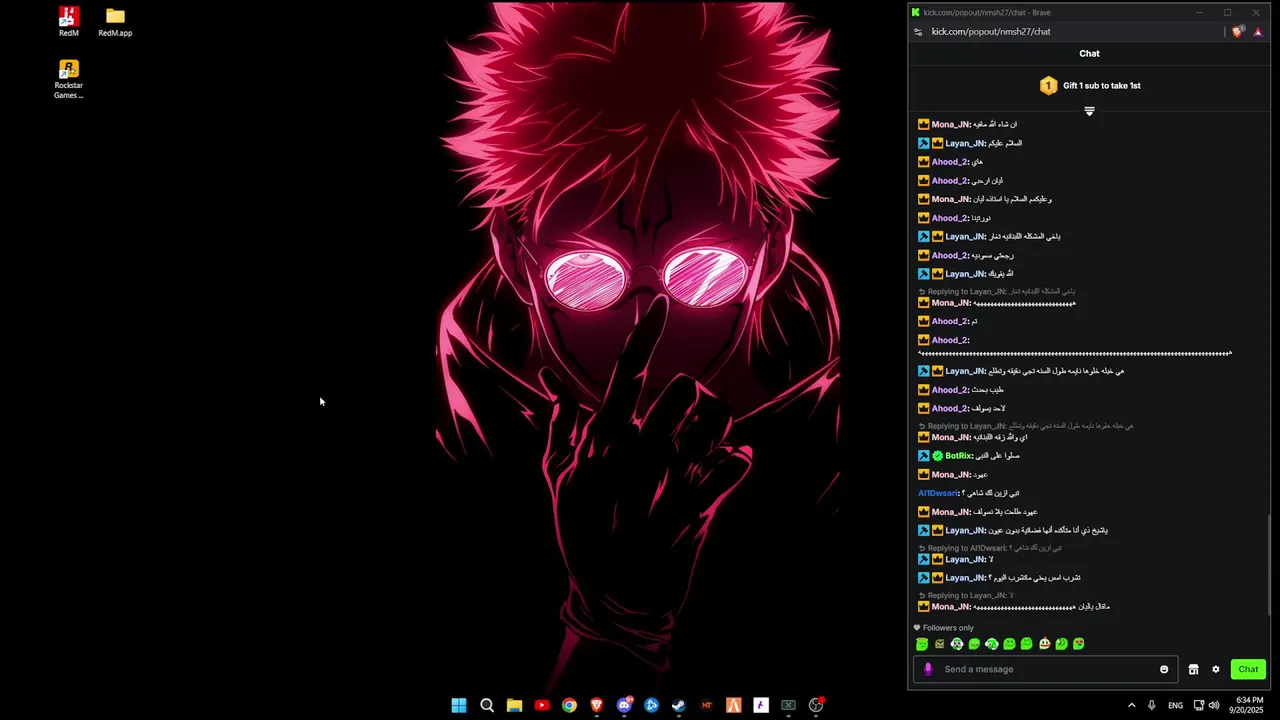Show hidden system tray icons chevron
1280x720 pixels.
pyautogui.click(x=1131, y=705)
